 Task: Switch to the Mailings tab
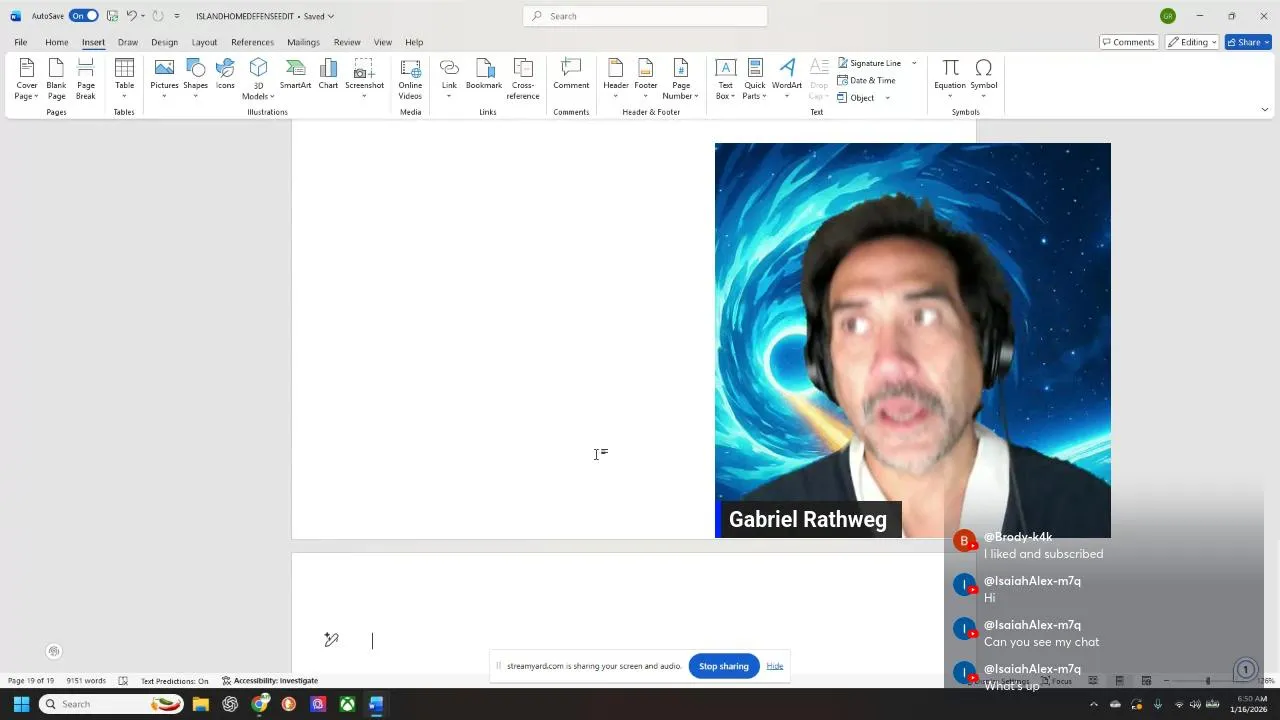pos(303,42)
